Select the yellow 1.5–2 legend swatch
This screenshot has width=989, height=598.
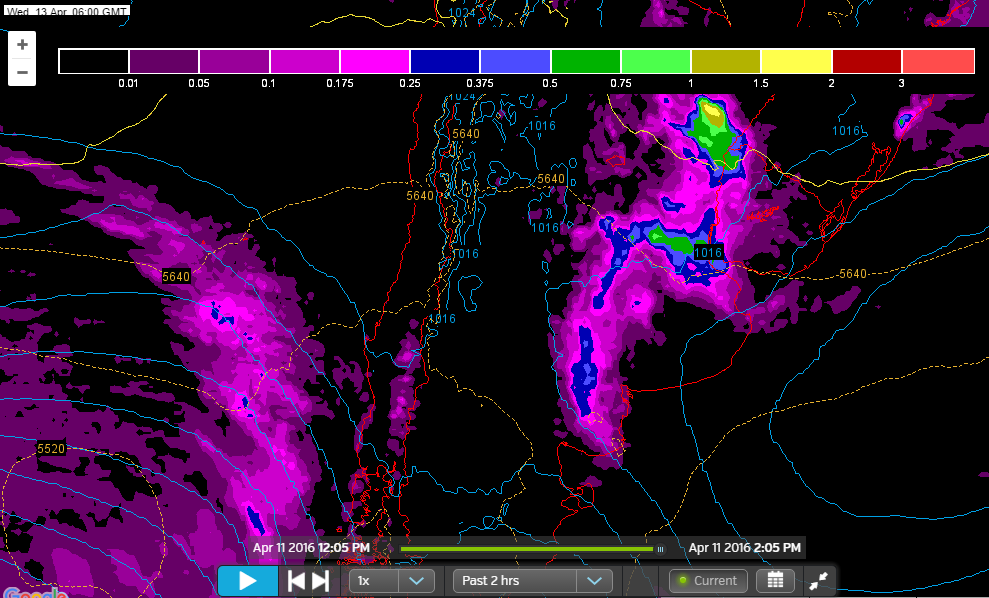pyautogui.click(x=797, y=61)
